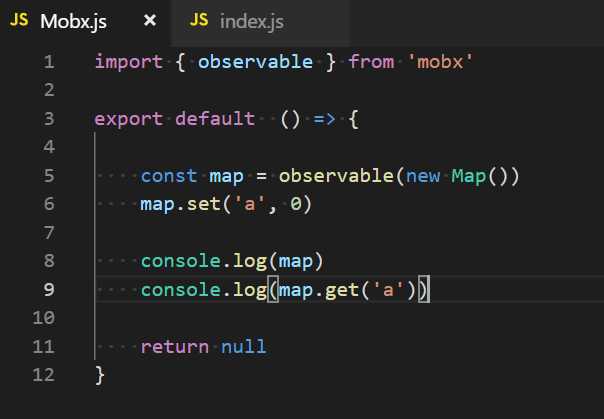Click the opening brace on line 3
This screenshot has width=604, height=419.
coord(353,119)
